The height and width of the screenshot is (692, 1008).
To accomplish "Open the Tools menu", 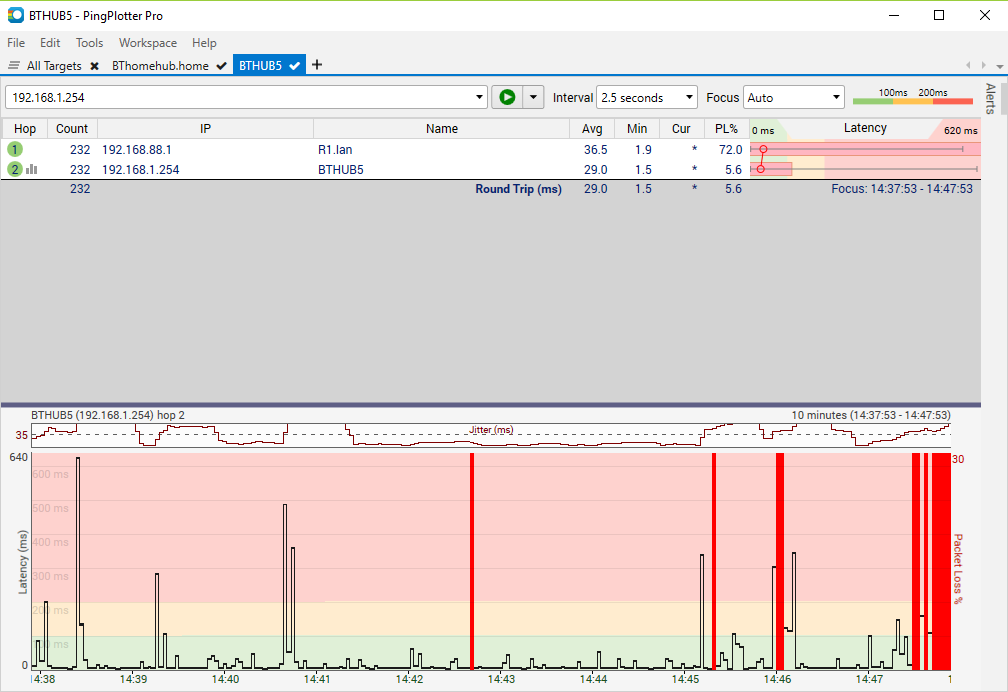I will [x=89, y=43].
